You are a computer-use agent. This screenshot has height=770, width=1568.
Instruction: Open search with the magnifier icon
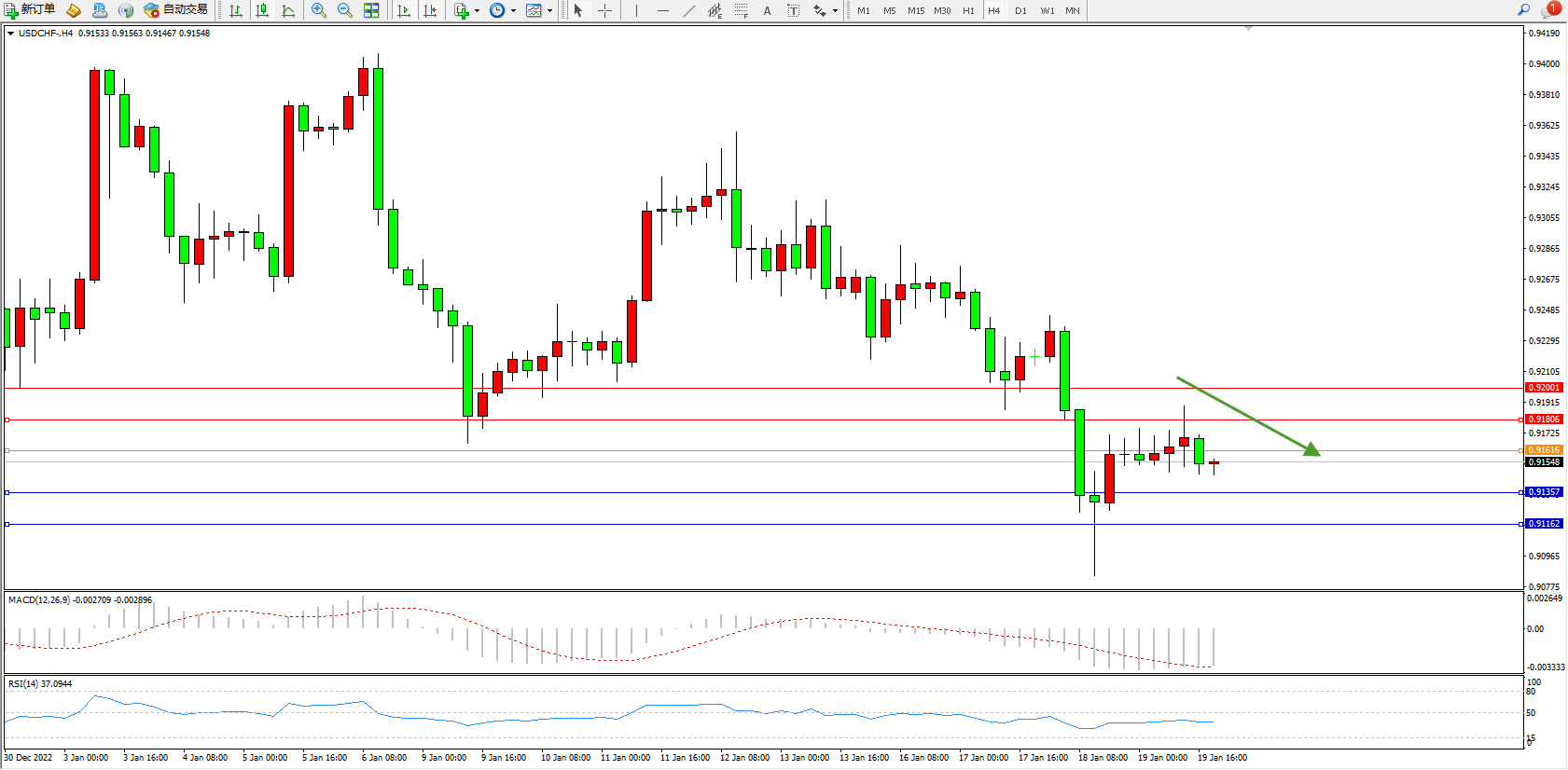[x=1523, y=10]
